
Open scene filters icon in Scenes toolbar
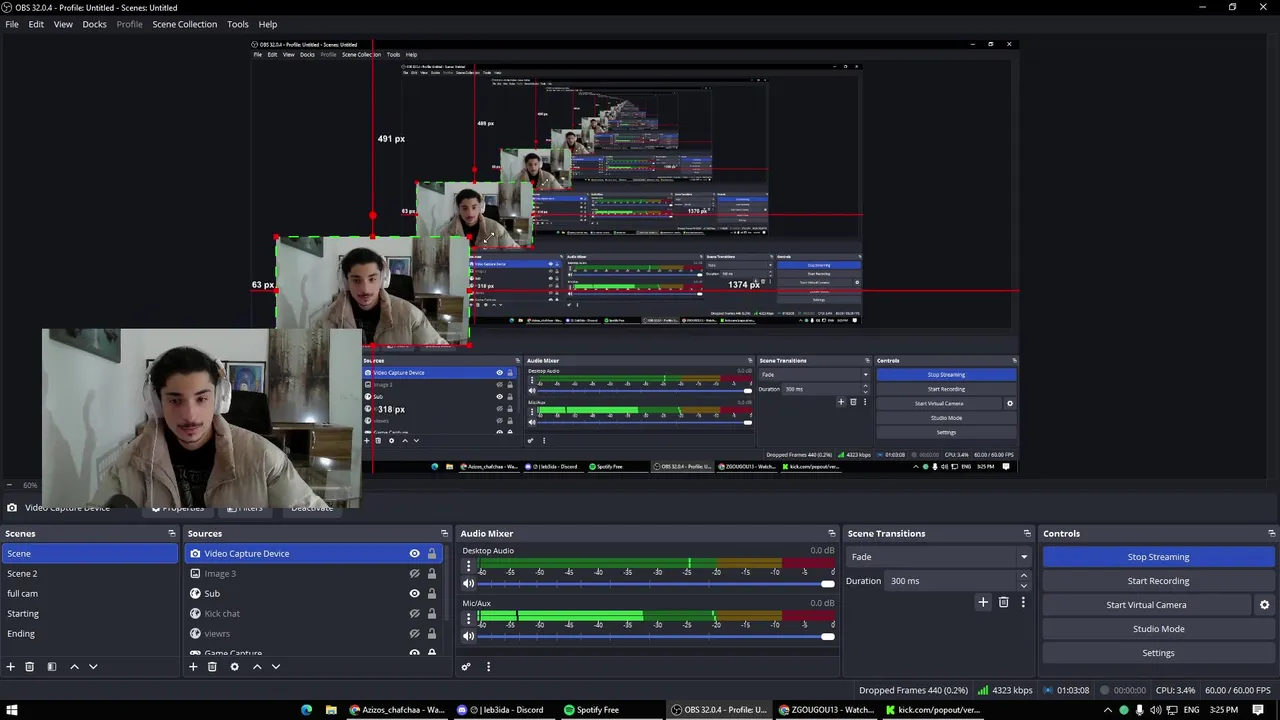pyautogui.click(x=52, y=667)
